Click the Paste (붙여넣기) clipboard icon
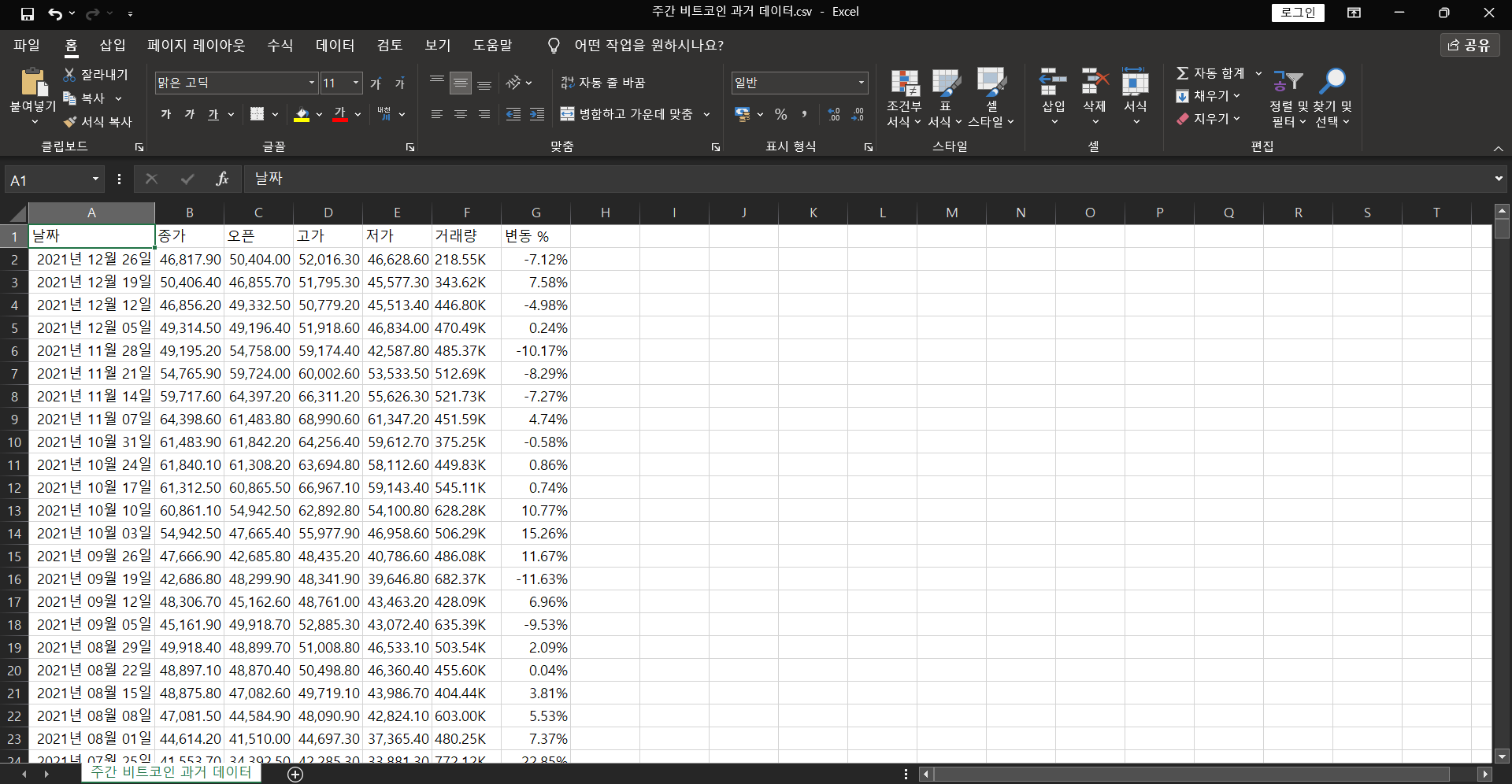 [x=33, y=83]
